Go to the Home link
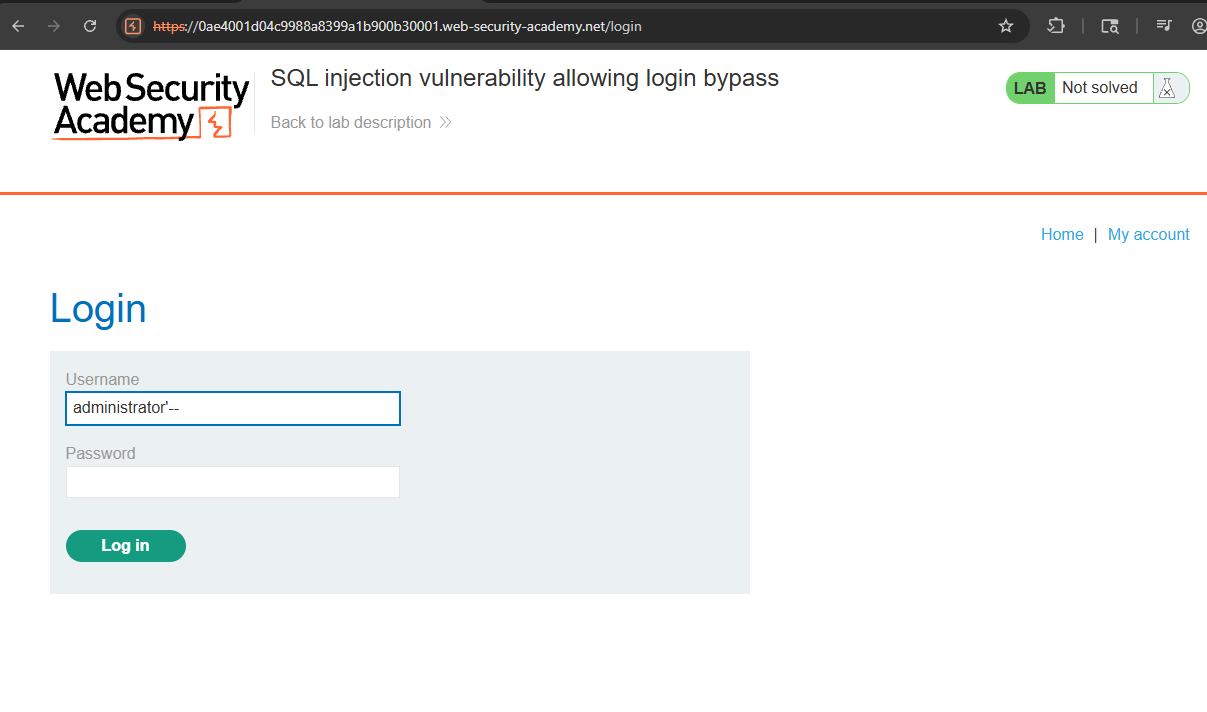 point(1062,234)
